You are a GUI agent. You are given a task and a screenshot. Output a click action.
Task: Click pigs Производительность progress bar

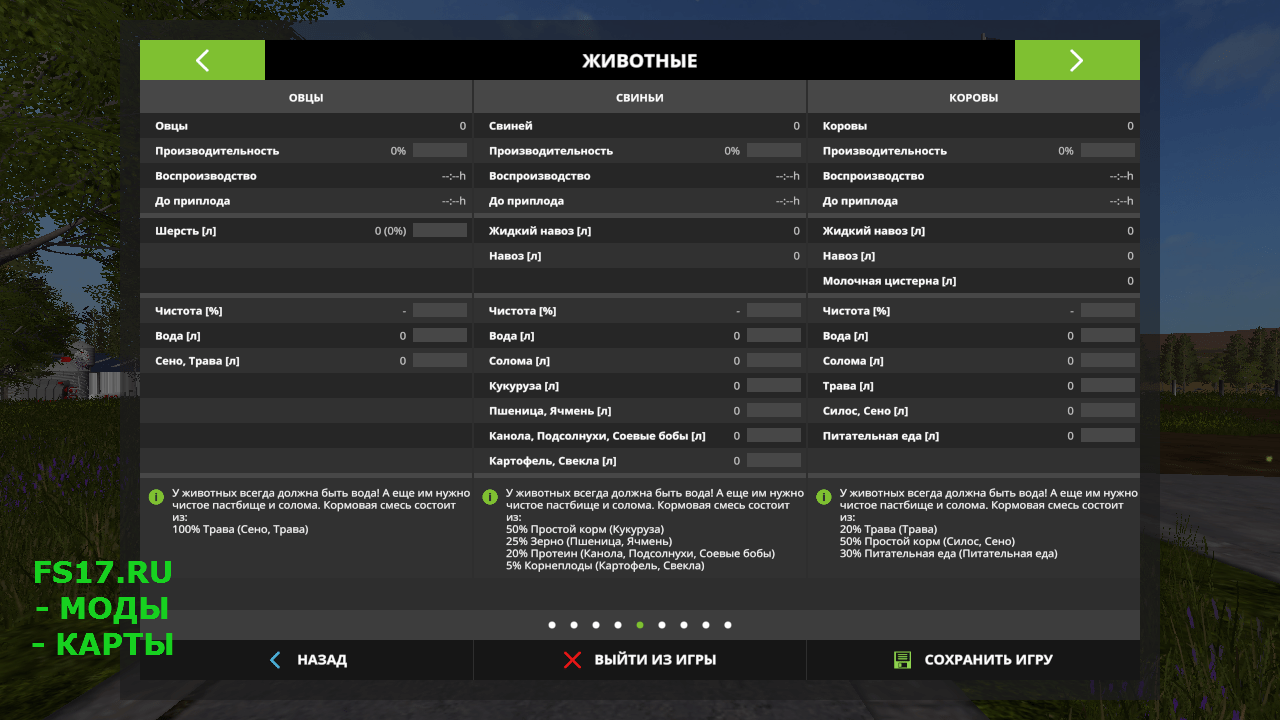tap(774, 150)
